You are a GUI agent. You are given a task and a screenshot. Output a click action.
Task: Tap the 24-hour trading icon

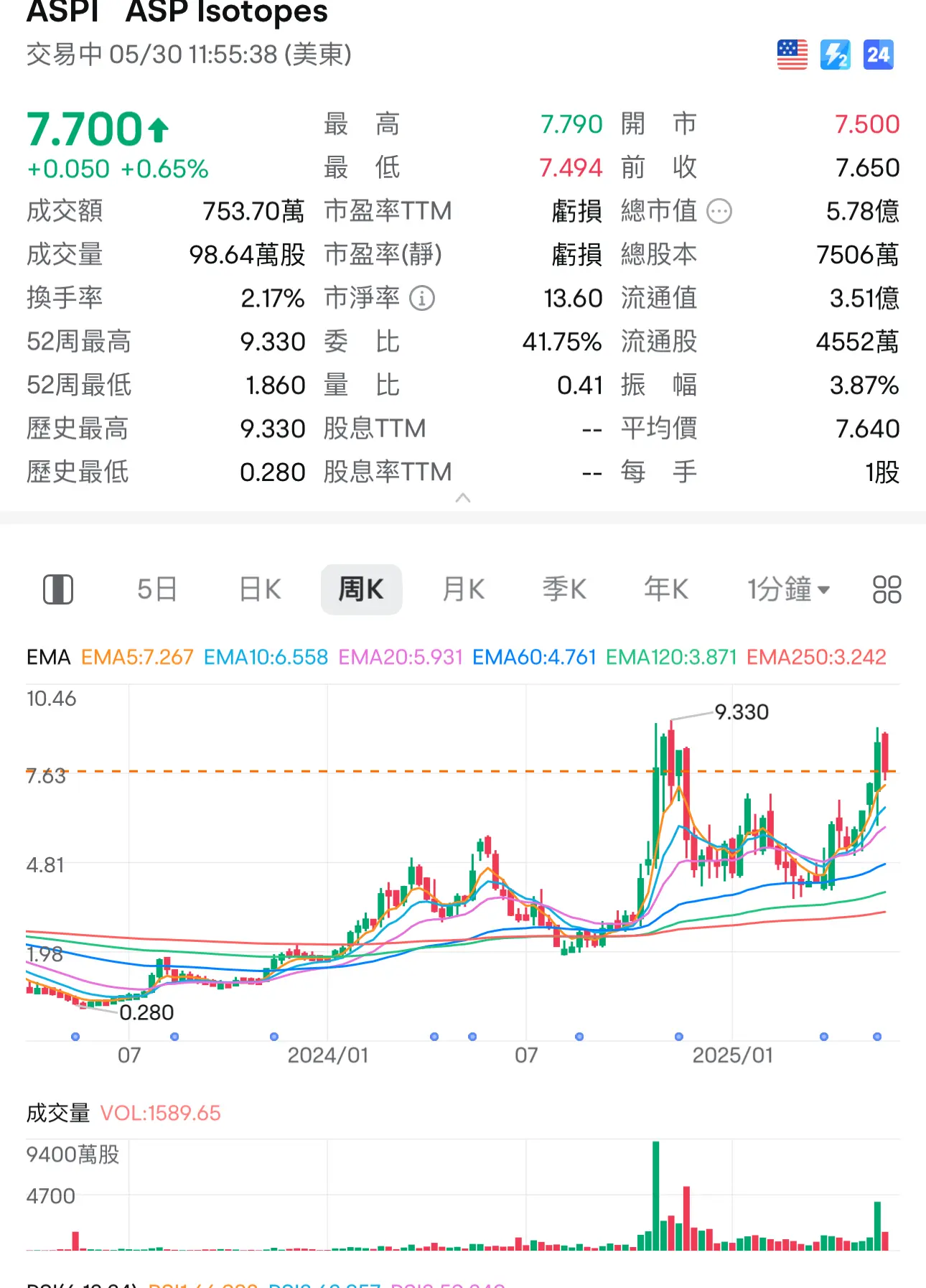(878, 55)
